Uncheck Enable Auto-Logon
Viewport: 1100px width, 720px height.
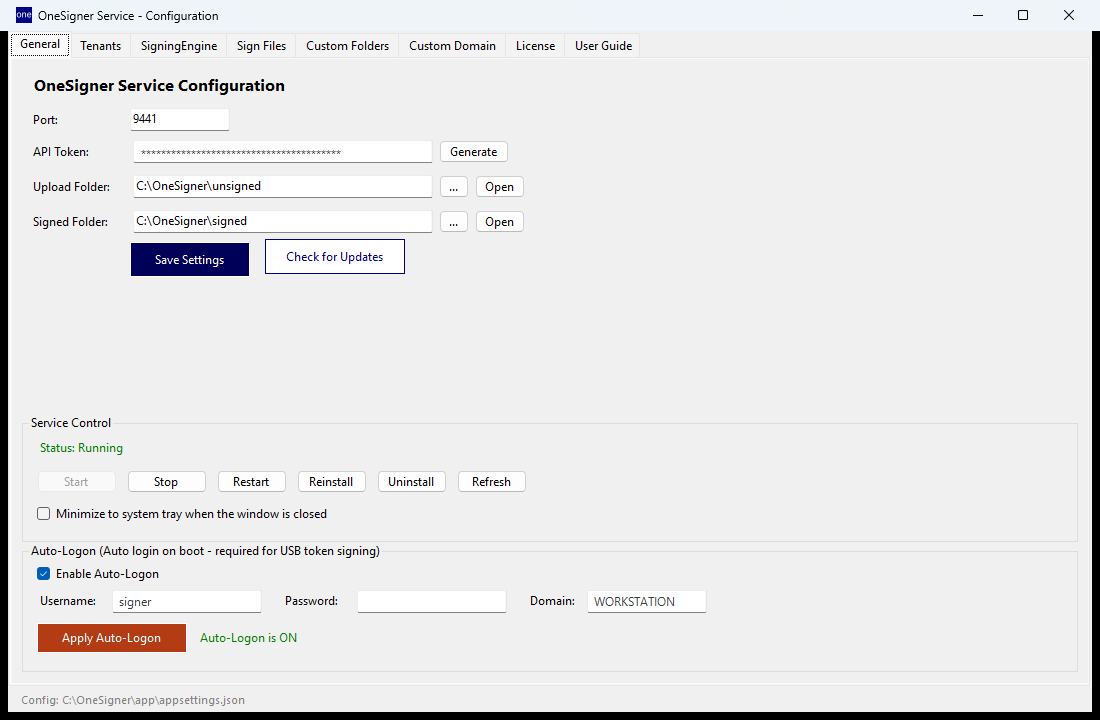click(43, 574)
